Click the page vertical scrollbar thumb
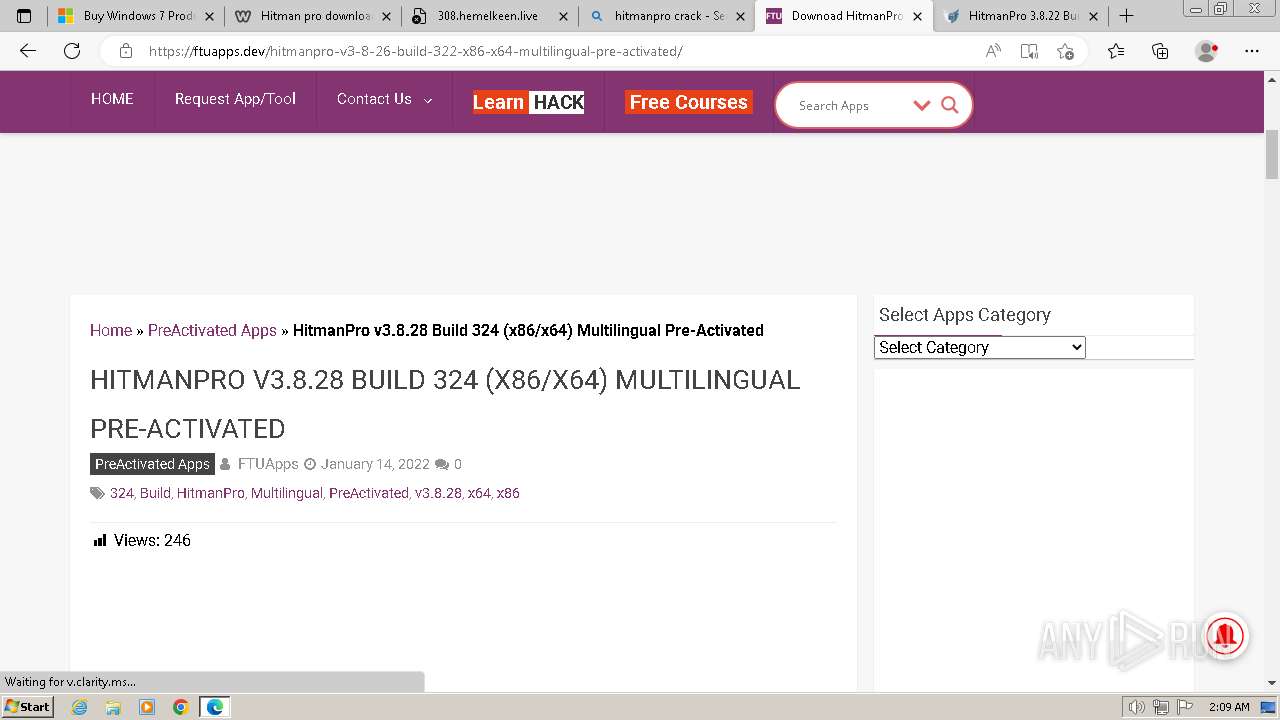This screenshot has height=720, width=1280. (x=1272, y=155)
